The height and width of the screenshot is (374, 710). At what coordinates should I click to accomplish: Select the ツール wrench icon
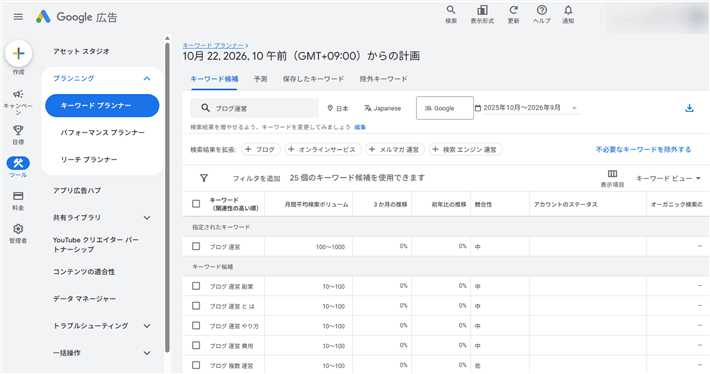18,163
